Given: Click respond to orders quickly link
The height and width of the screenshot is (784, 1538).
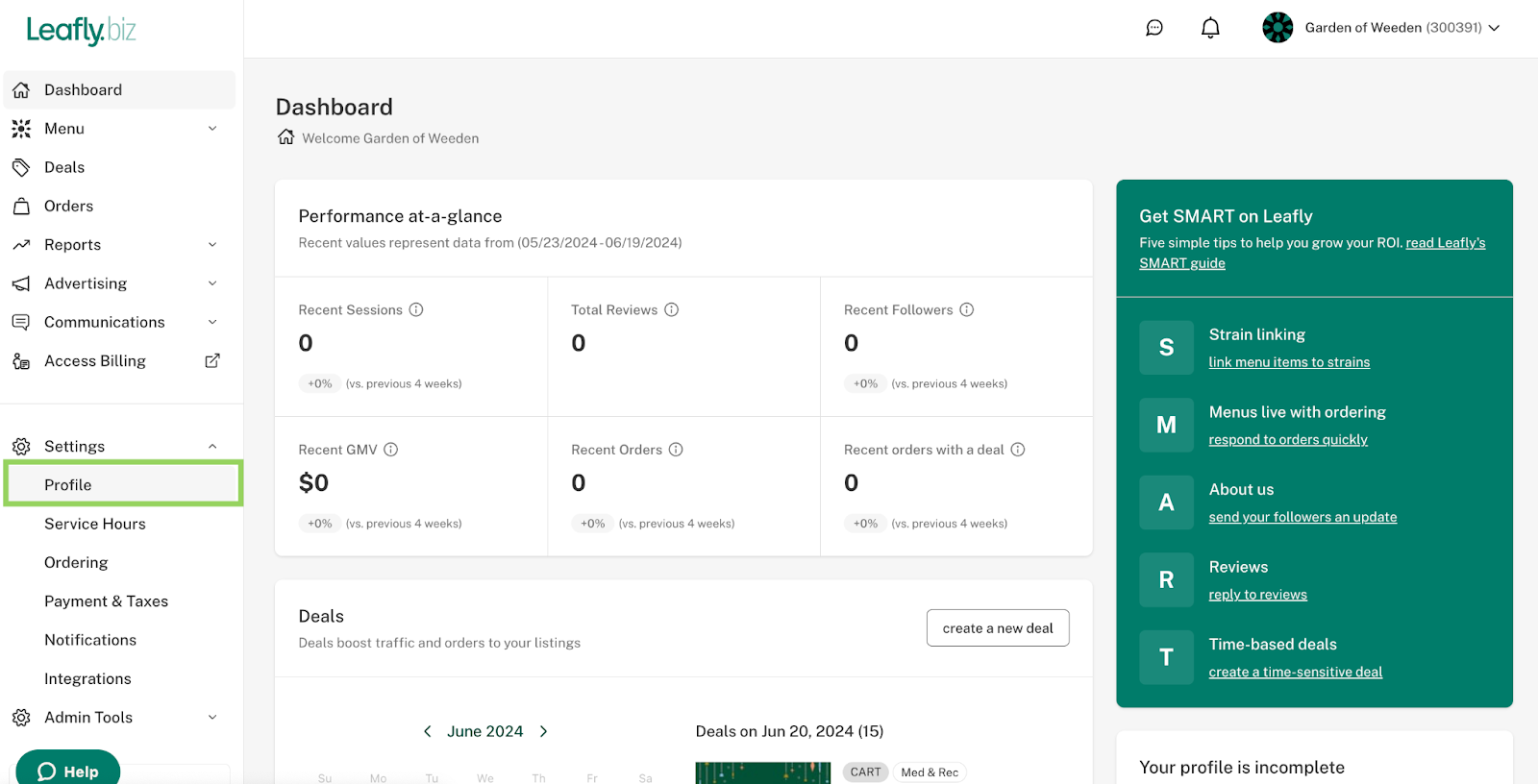Looking at the screenshot, I should click(x=1288, y=440).
